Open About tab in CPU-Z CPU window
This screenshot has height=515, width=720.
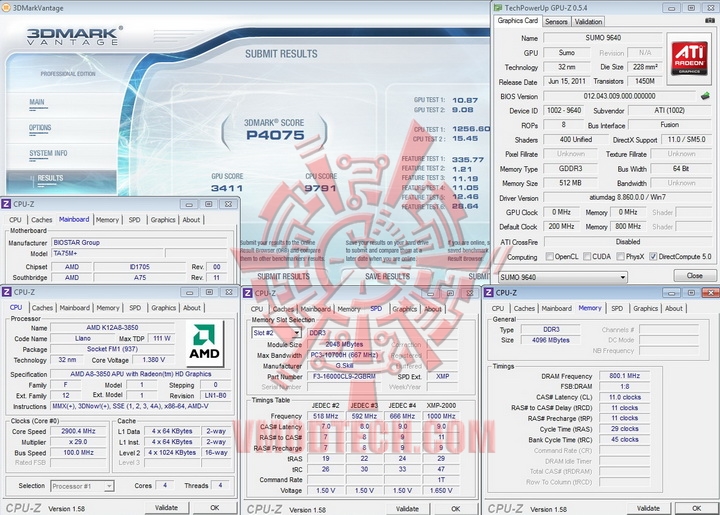point(192,308)
